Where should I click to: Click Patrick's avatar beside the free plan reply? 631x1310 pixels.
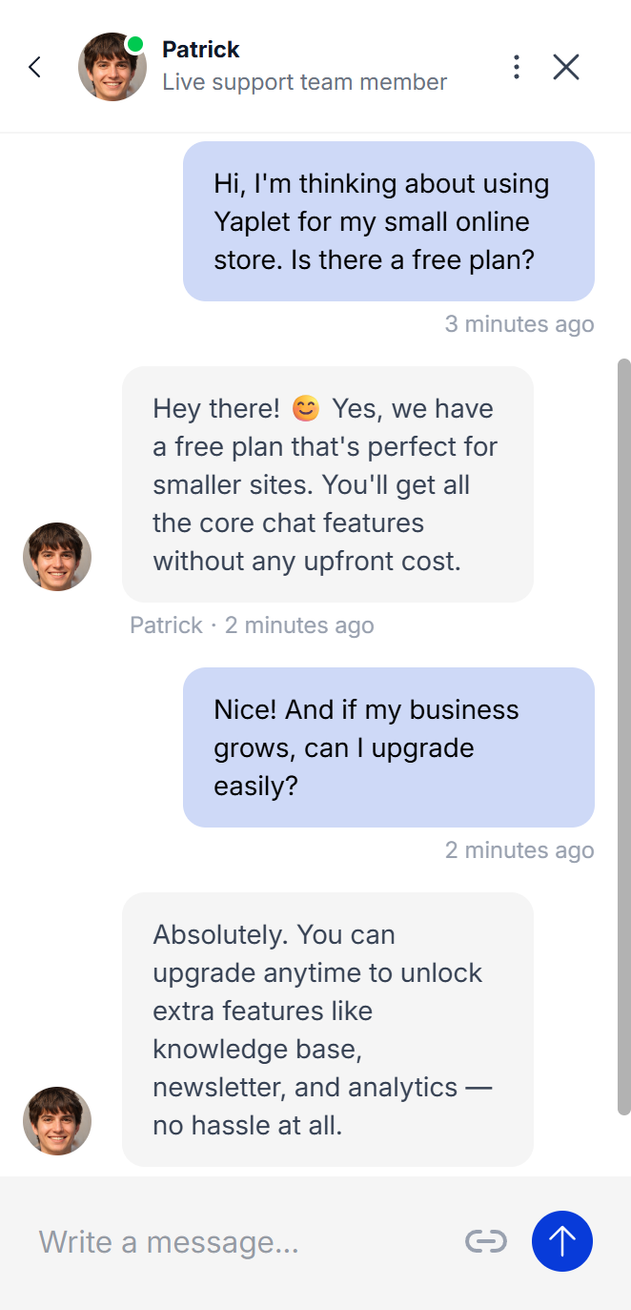[x=57, y=556]
